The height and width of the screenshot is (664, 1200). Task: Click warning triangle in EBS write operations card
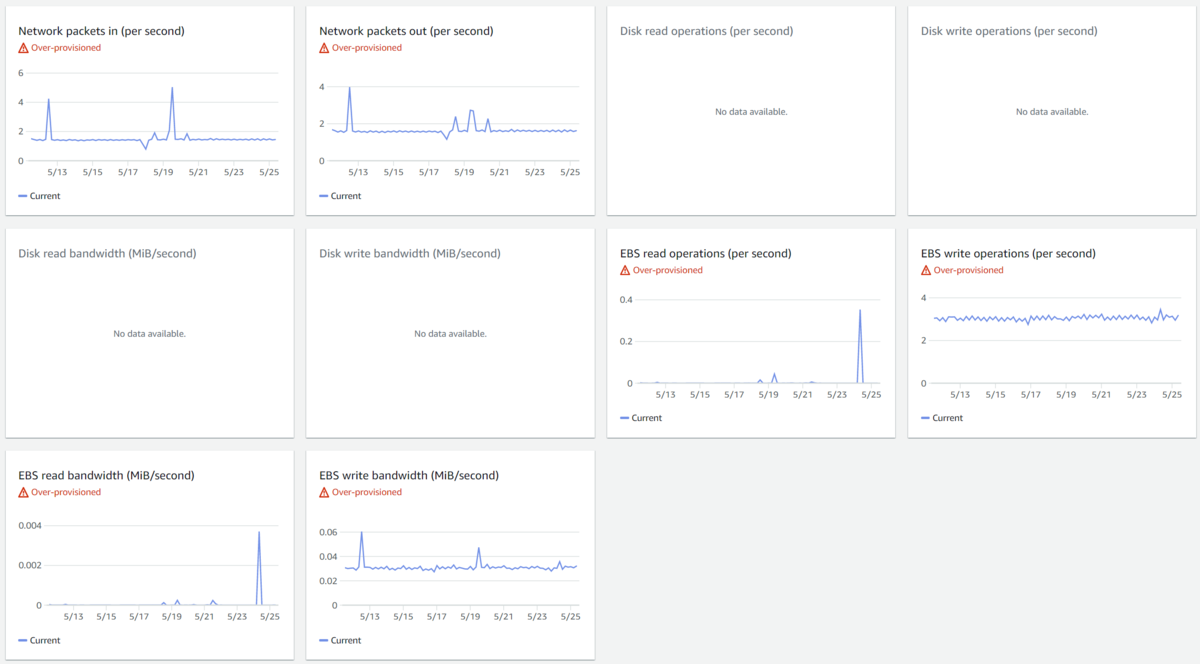(926, 270)
